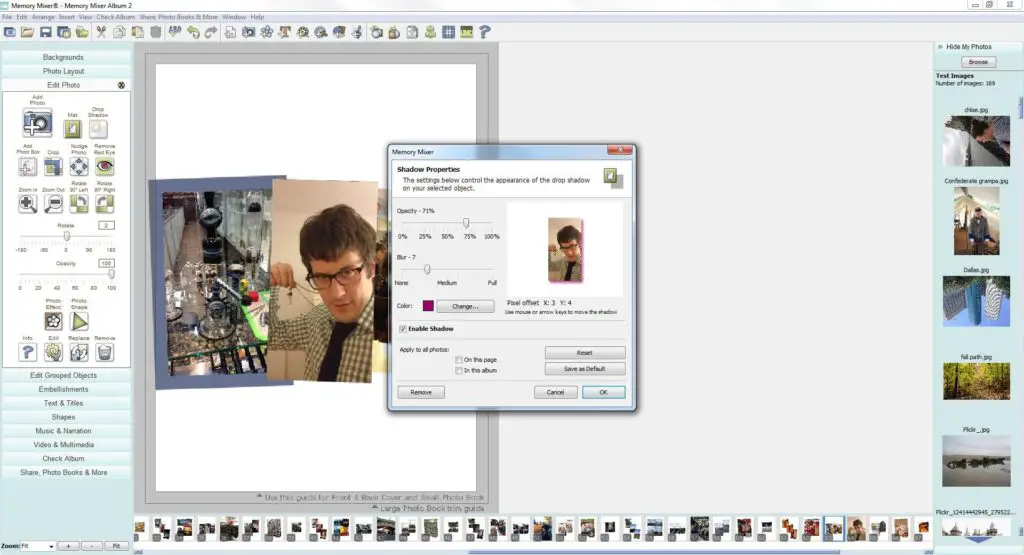Open the Edit menu
1024x555 pixels.
click(22, 17)
